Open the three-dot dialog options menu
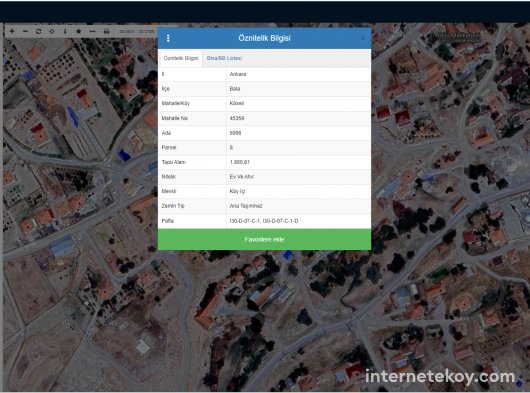The width and height of the screenshot is (530, 393). tap(168, 38)
